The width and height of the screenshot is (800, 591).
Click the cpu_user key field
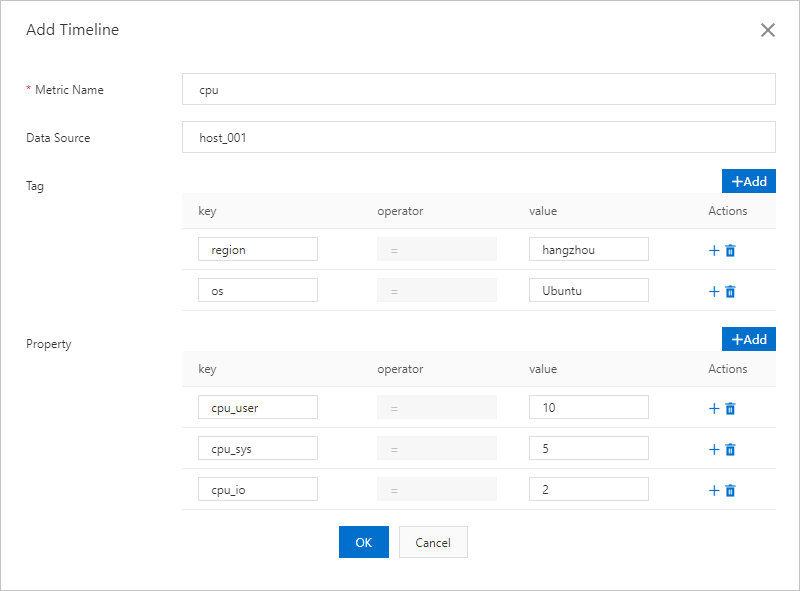pos(257,407)
